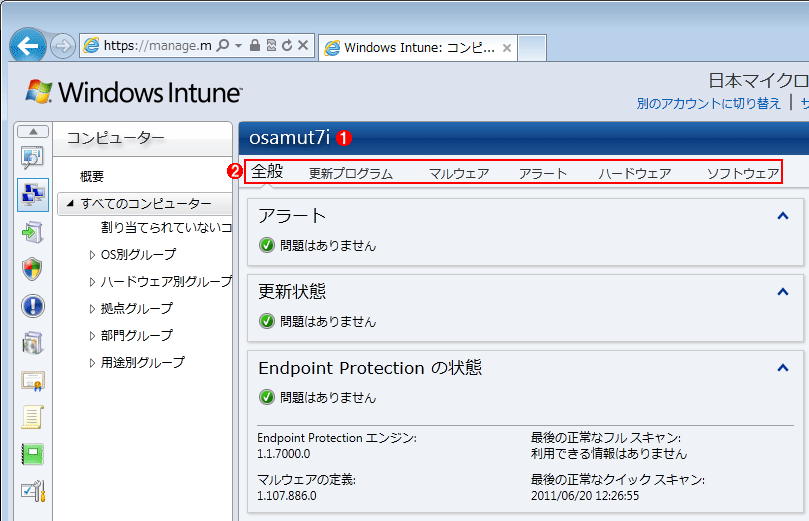Click the sidebar scroll-up arrow button

[x=33, y=132]
